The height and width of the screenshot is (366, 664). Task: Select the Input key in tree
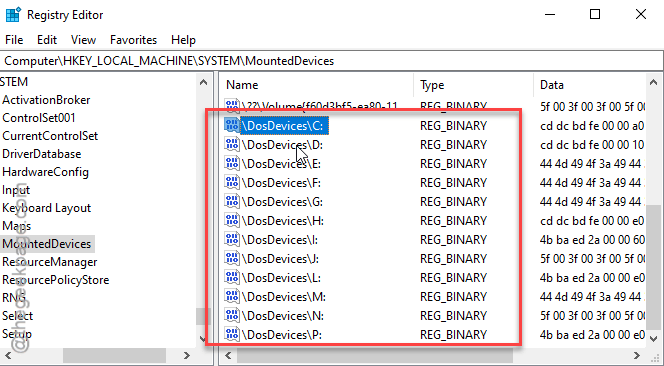pos(16,190)
